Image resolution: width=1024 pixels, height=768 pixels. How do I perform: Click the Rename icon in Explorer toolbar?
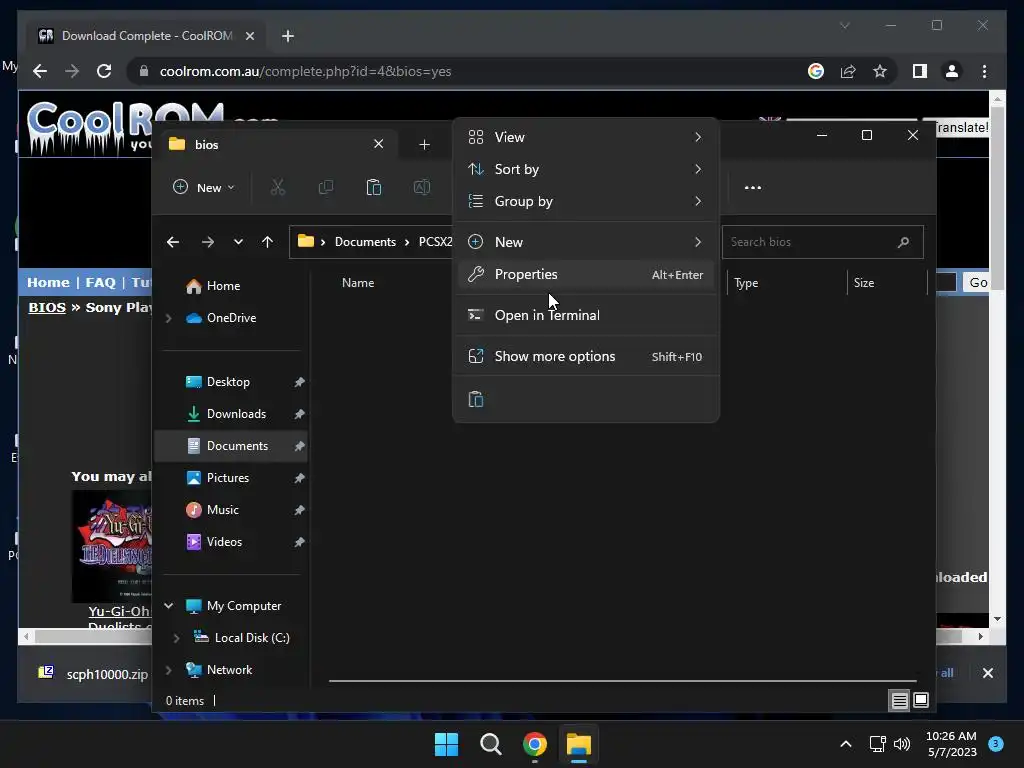pyautogui.click(x=422, y=187)
